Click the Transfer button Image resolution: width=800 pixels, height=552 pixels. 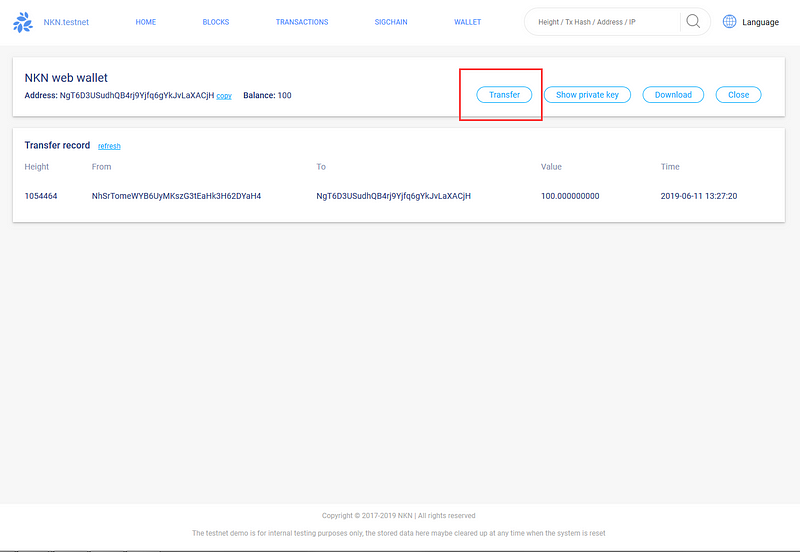504,95
